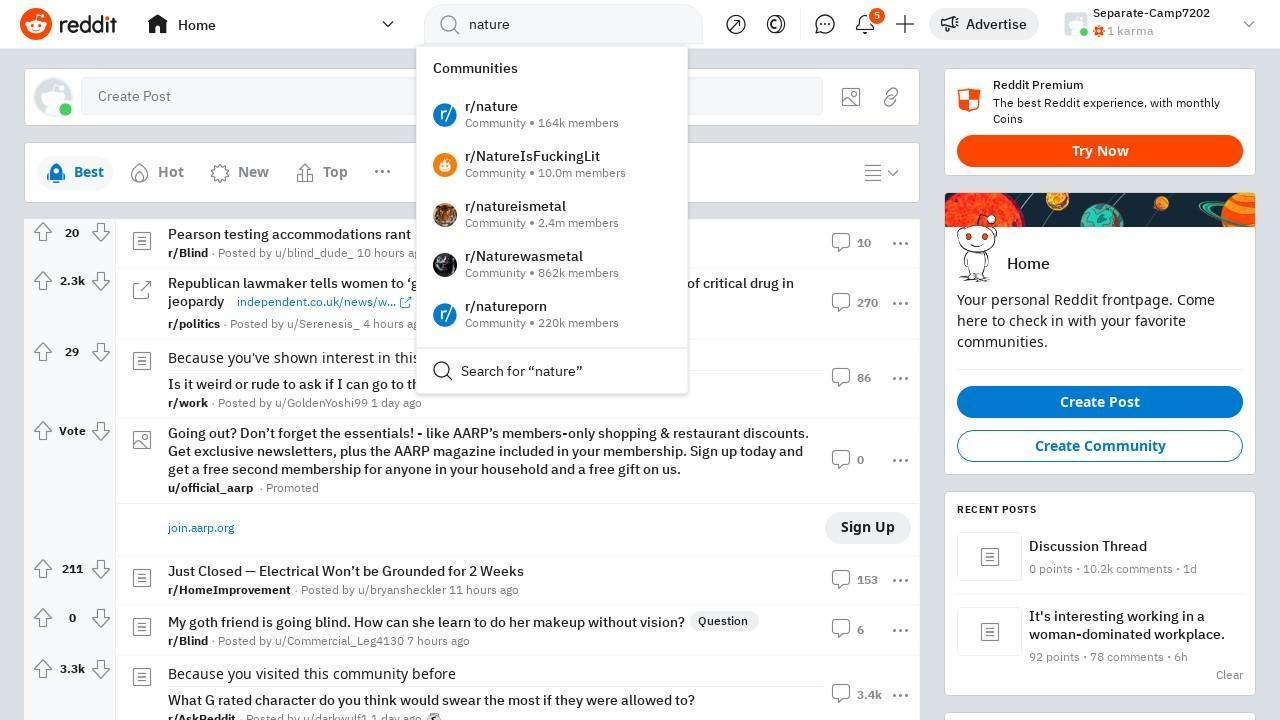Click the plus icon to create post
The image size is (1280, 720).
click(x=905, y=24)
